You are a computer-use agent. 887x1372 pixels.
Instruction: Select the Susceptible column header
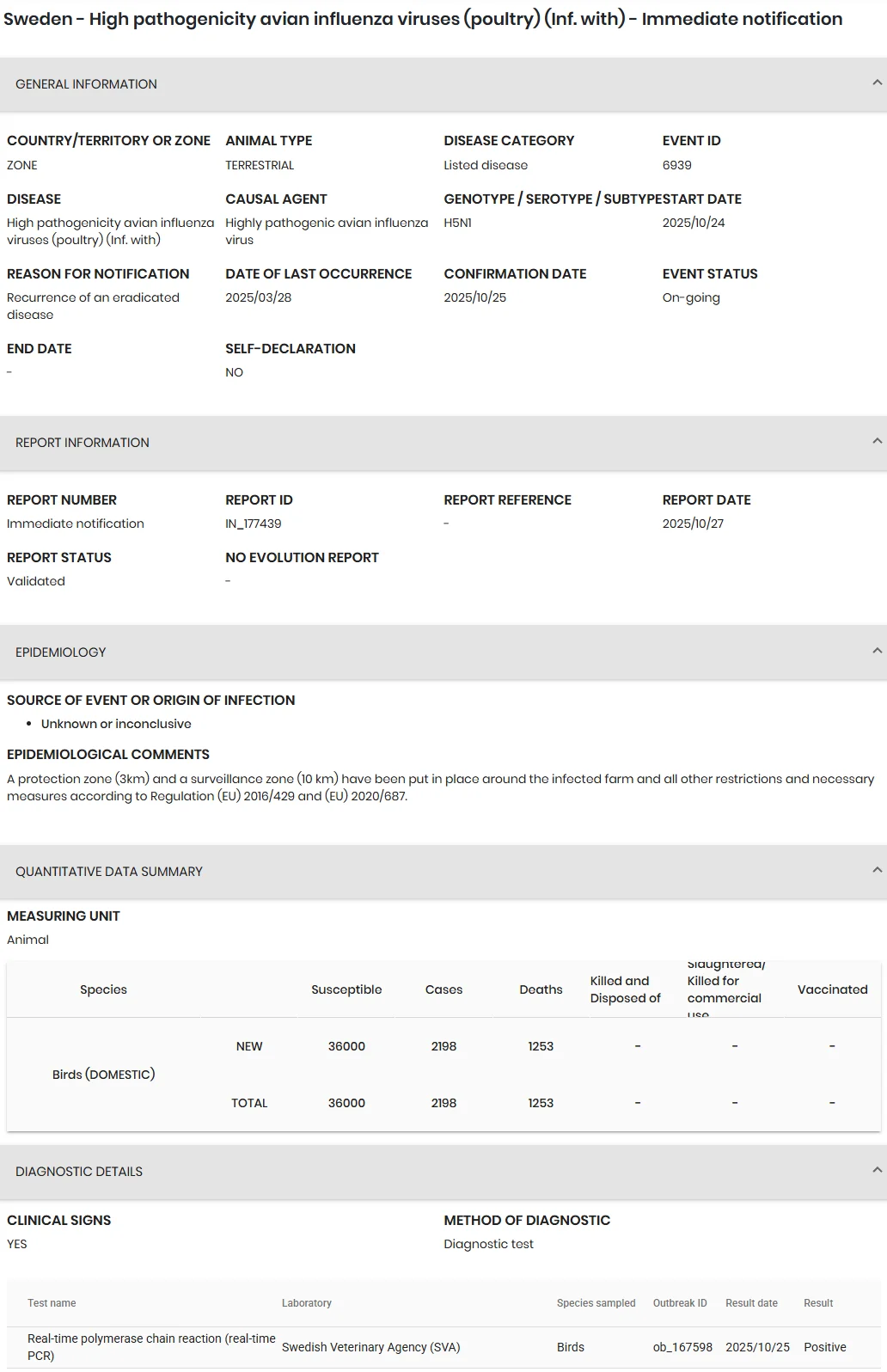coord(346,989)
